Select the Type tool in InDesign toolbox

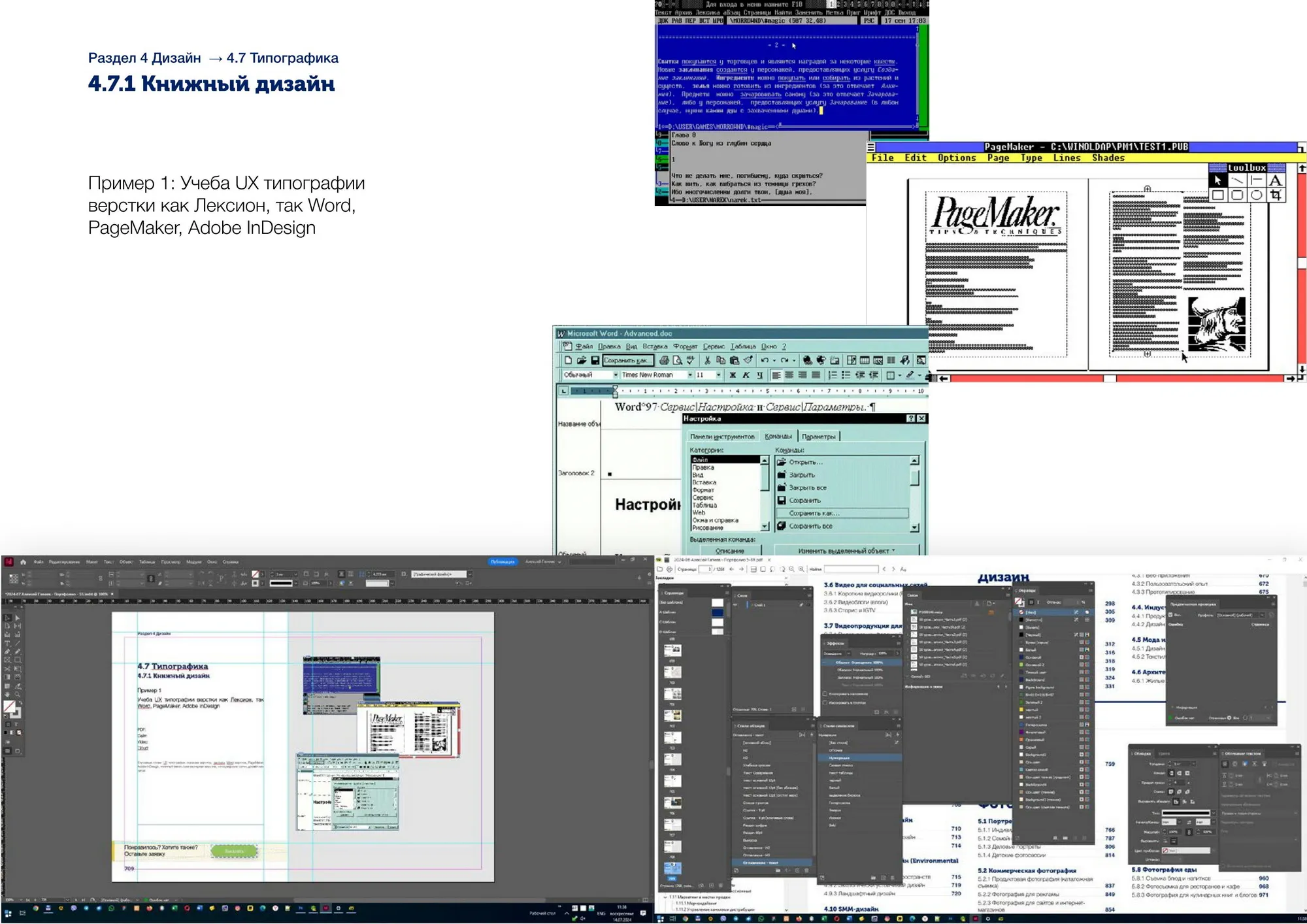(8, 642)
